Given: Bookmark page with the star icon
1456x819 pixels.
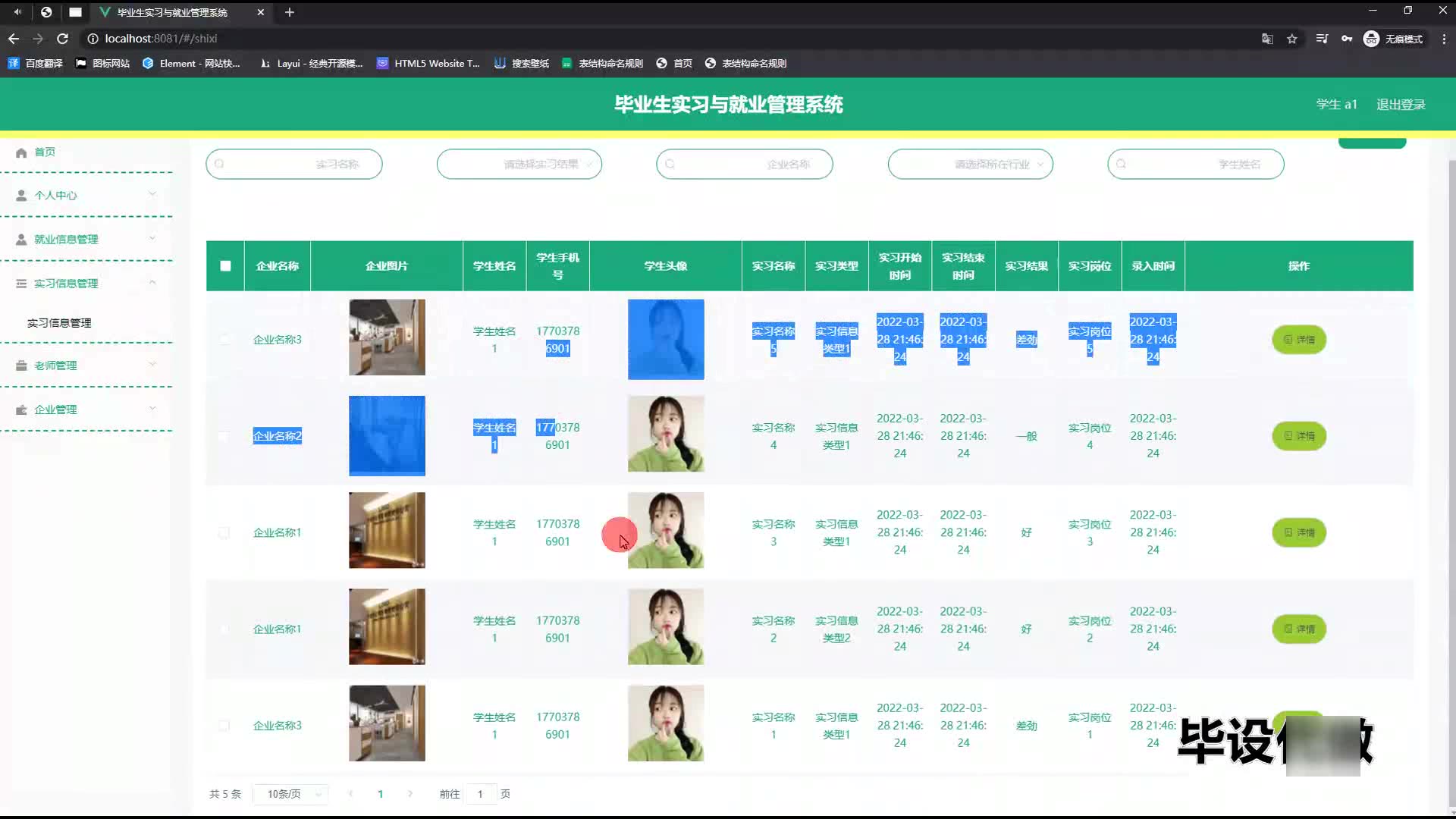Looking at the screenshot, I should tap(1292, 39).
